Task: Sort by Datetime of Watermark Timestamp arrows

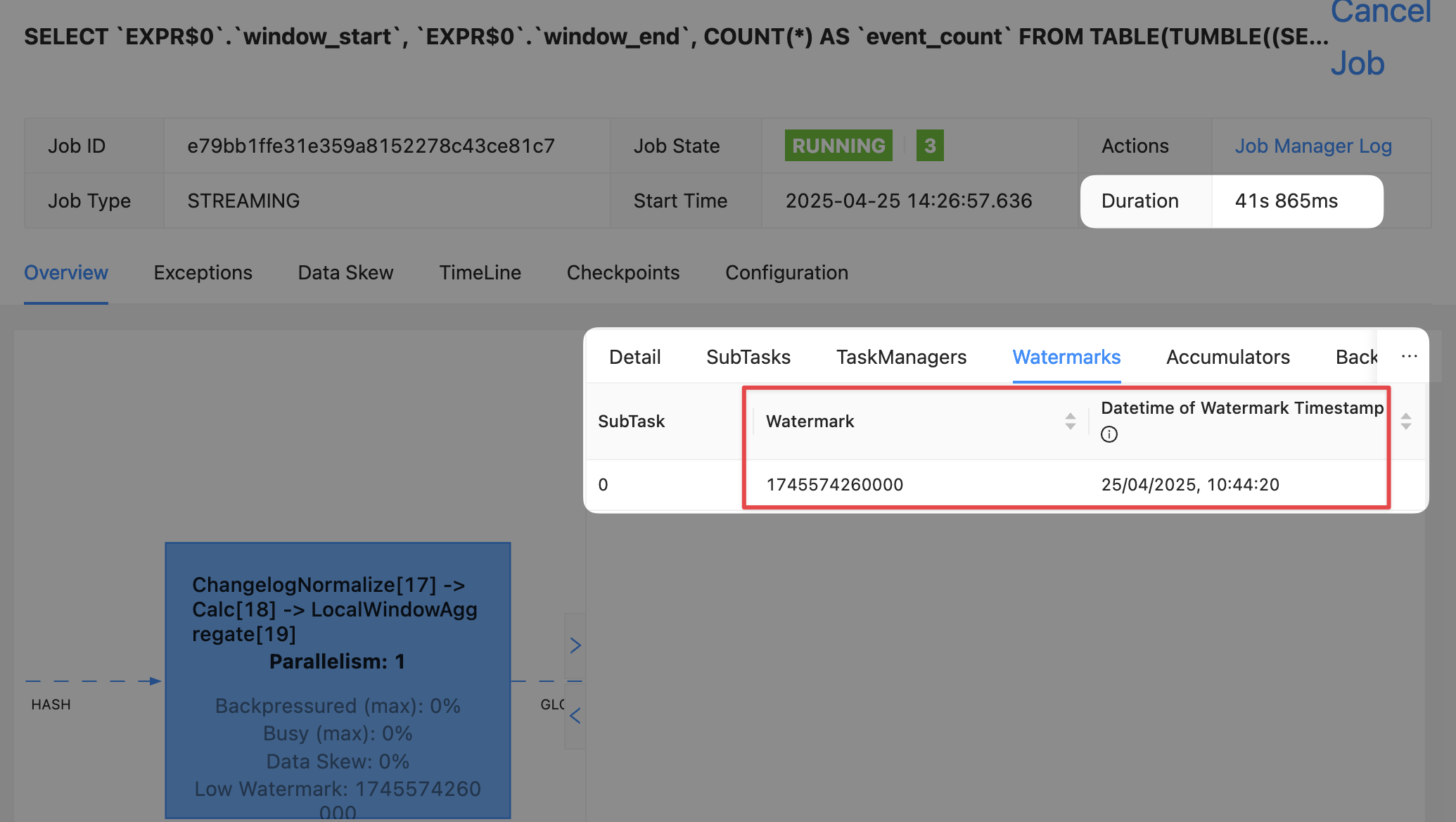Action: [1405, 421]
